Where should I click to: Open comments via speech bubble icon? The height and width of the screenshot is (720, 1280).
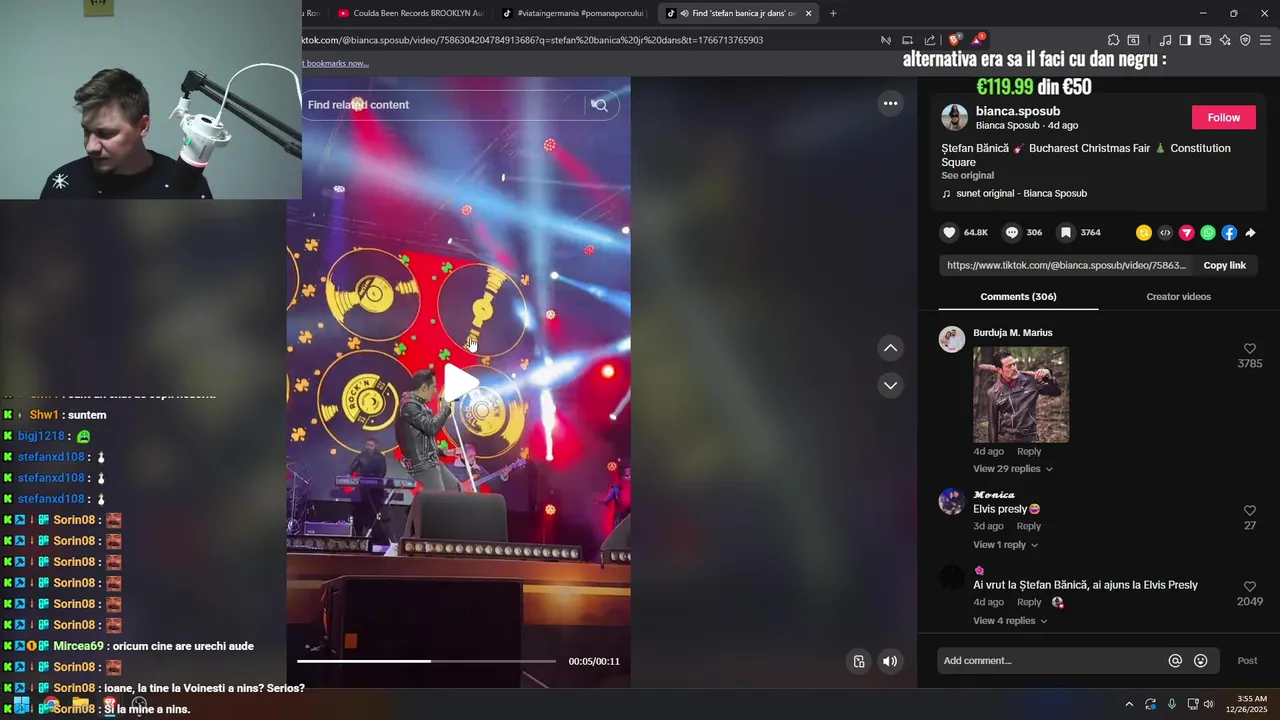[x=1012, y=232]
